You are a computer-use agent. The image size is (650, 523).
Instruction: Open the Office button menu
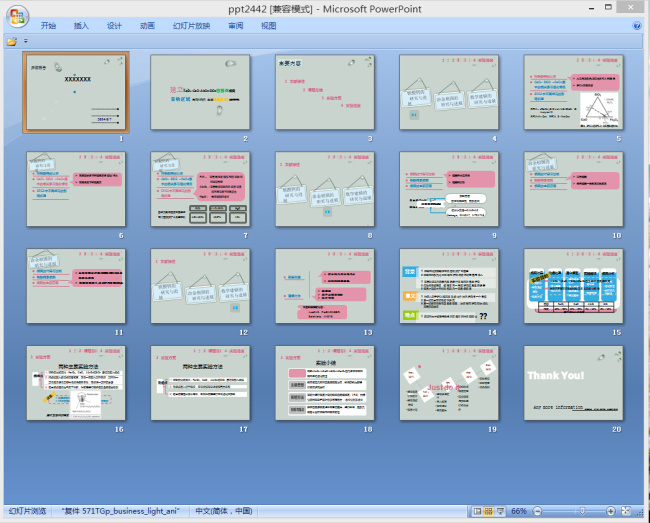tap(17, 17)
